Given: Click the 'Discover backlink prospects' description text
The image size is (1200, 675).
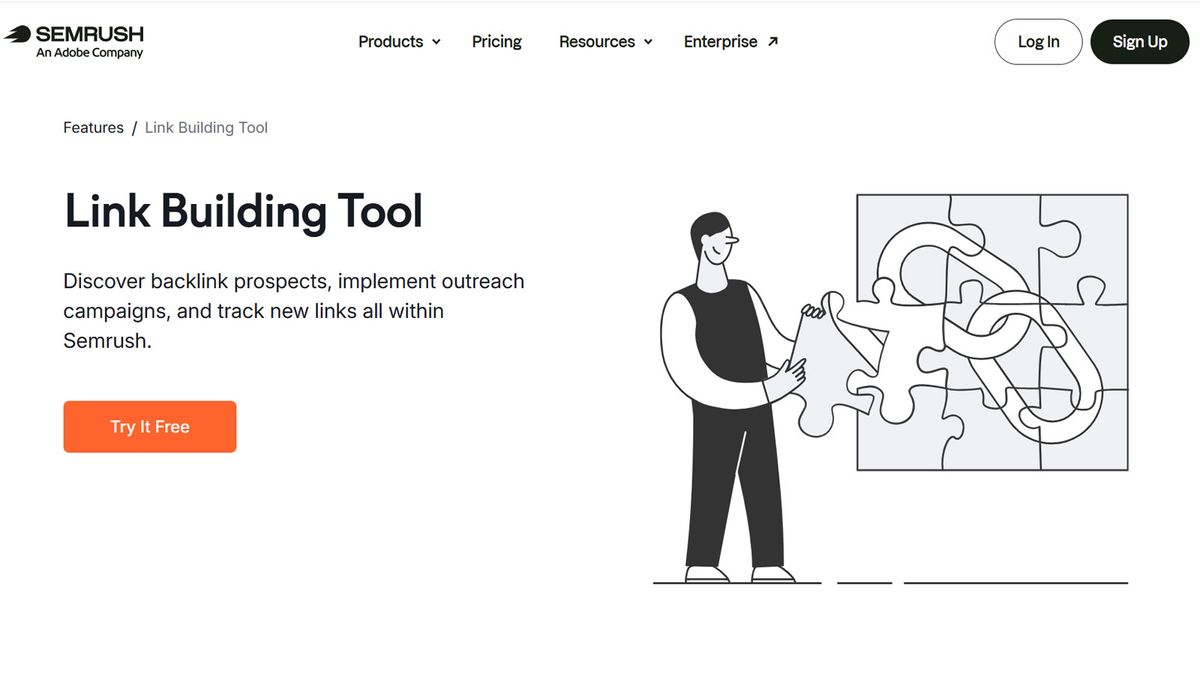Looking at the screenshot, I should pyautogui.click(x=294, y=311).
